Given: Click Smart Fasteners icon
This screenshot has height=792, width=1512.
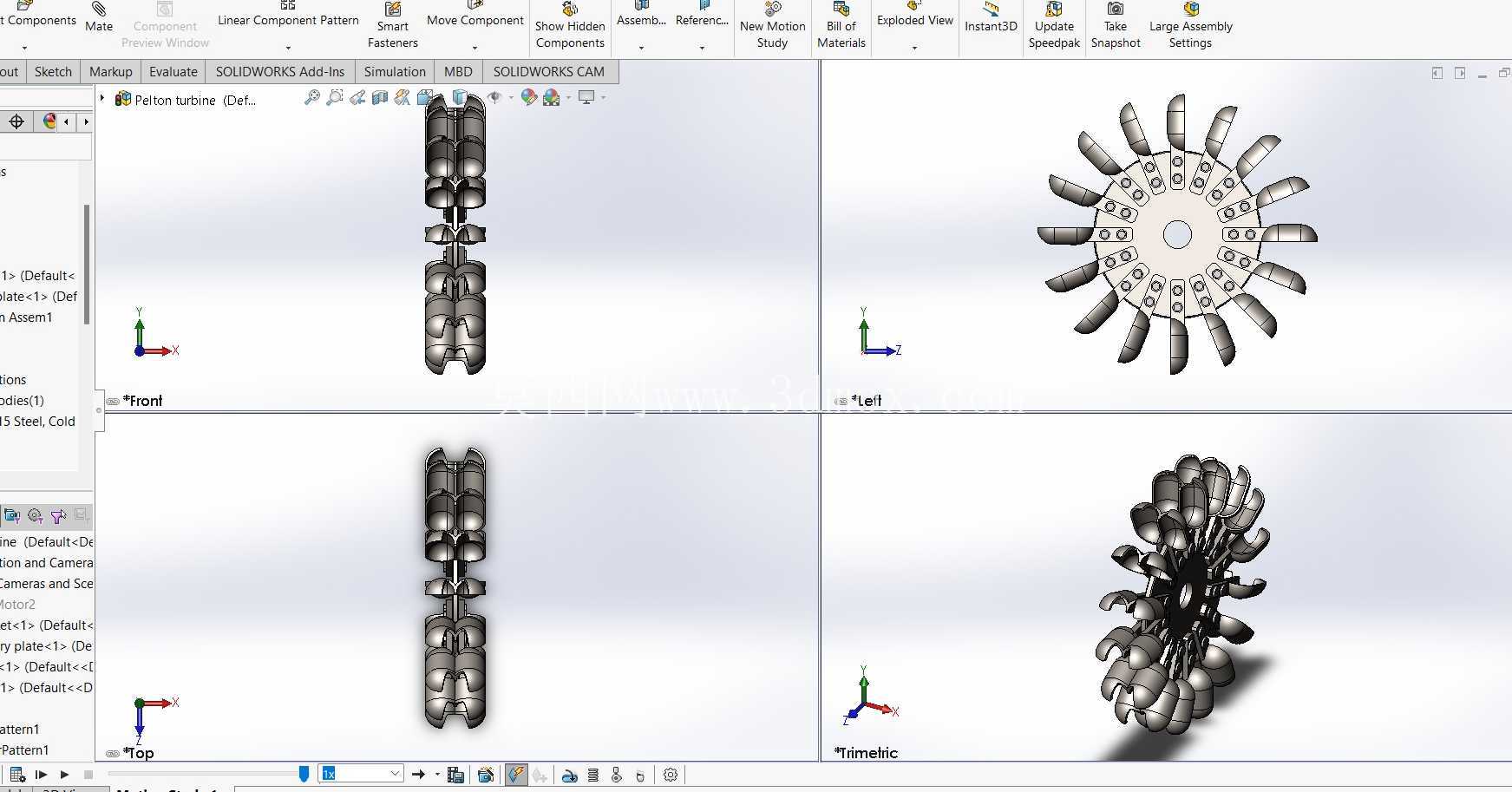Looking at the screenshot, I should click(x=393, y=9).
